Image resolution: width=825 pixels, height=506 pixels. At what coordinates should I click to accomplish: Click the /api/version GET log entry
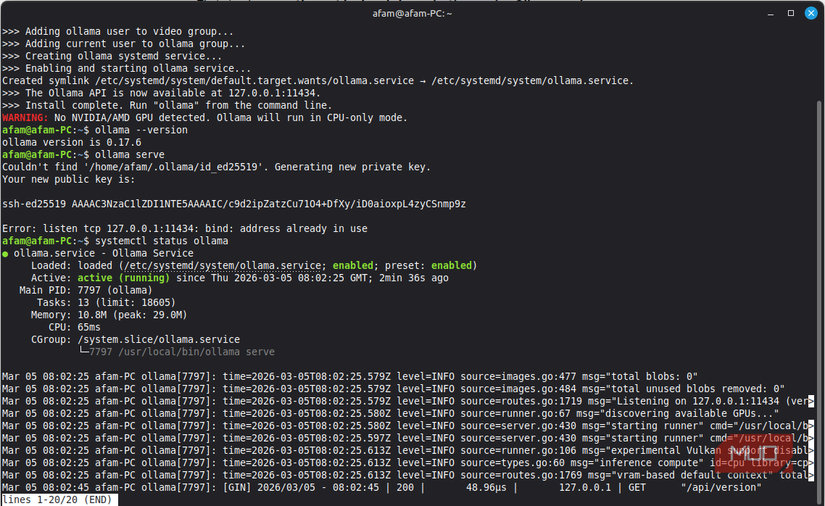[381, 488]
